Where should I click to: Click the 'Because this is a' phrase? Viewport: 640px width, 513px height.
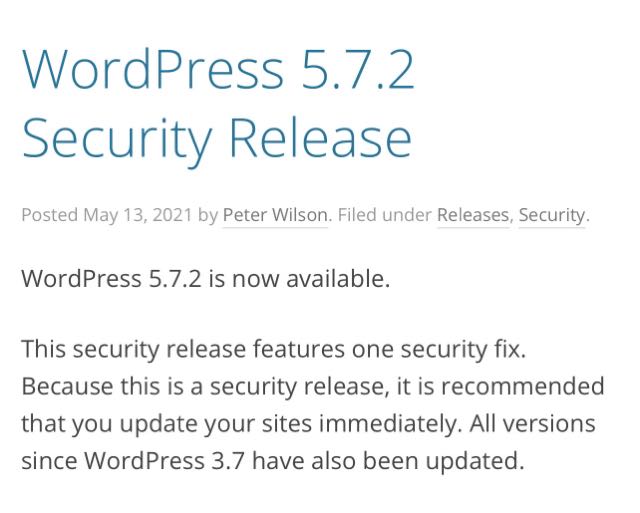click(x=112, y=386)
